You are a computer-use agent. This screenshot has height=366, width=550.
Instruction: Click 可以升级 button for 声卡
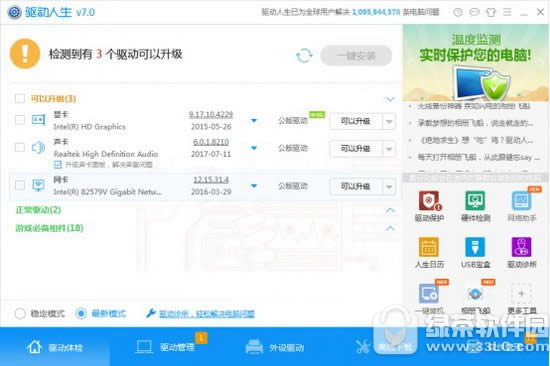356,149
